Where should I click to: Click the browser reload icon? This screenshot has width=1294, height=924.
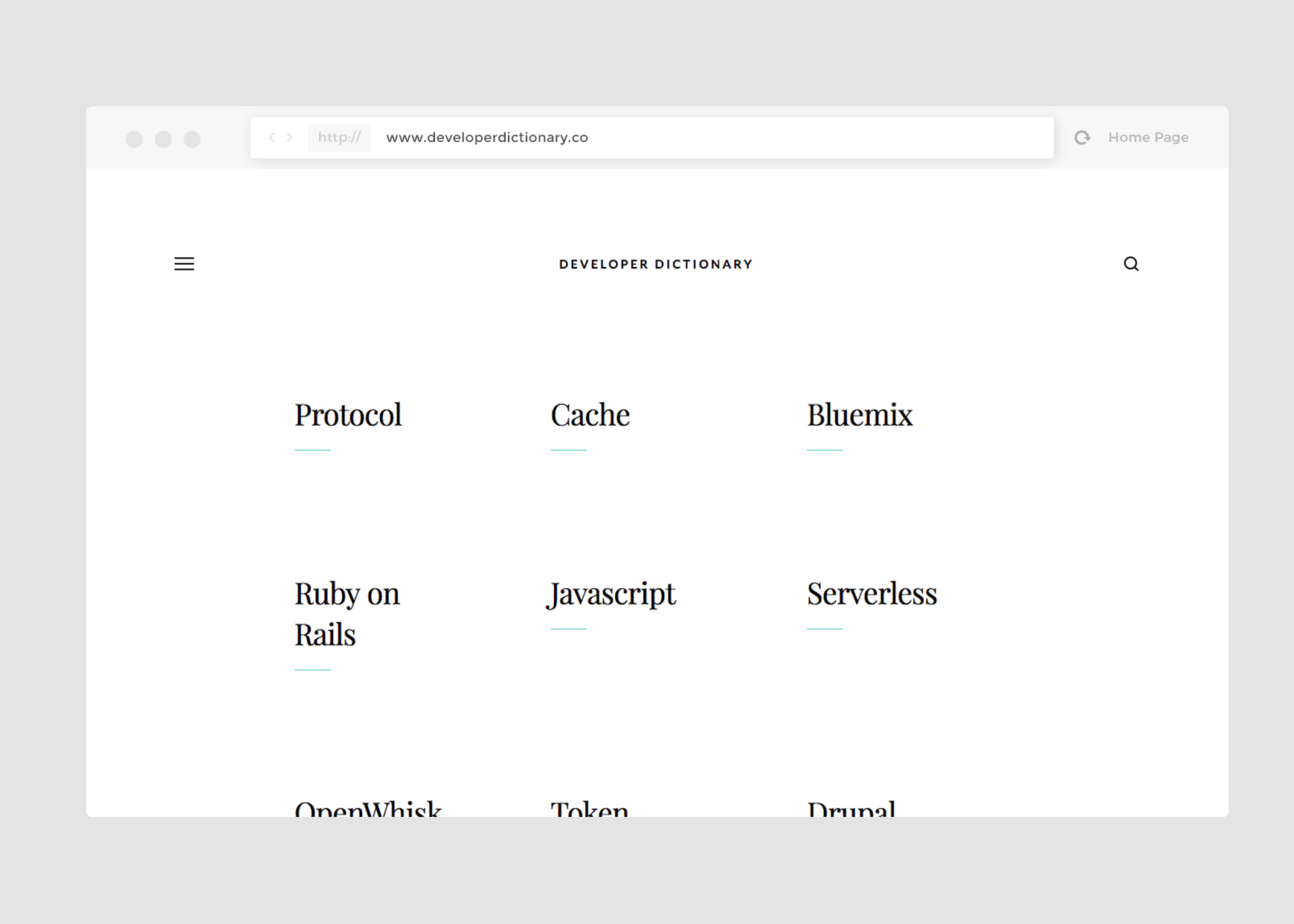pyautogui.click(x=1083, y=138)
